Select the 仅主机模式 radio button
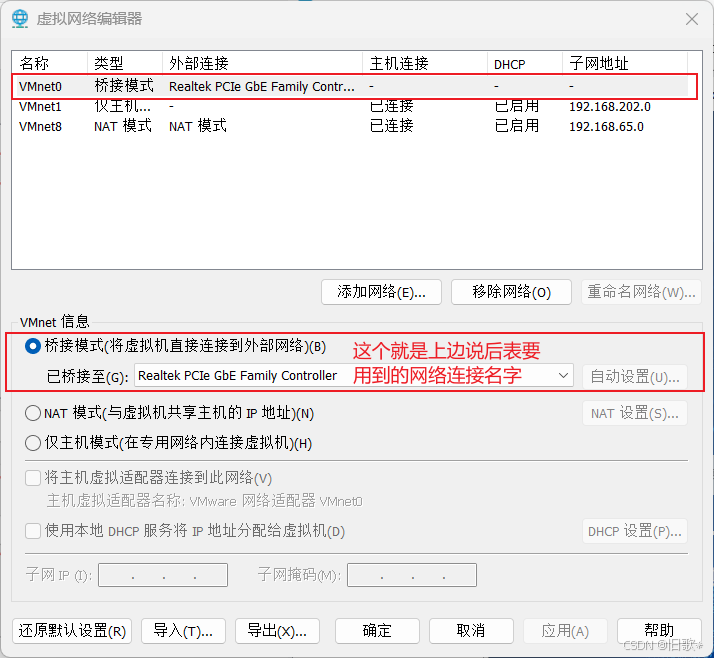Screen dimensions: 714x658 point(33,443)
